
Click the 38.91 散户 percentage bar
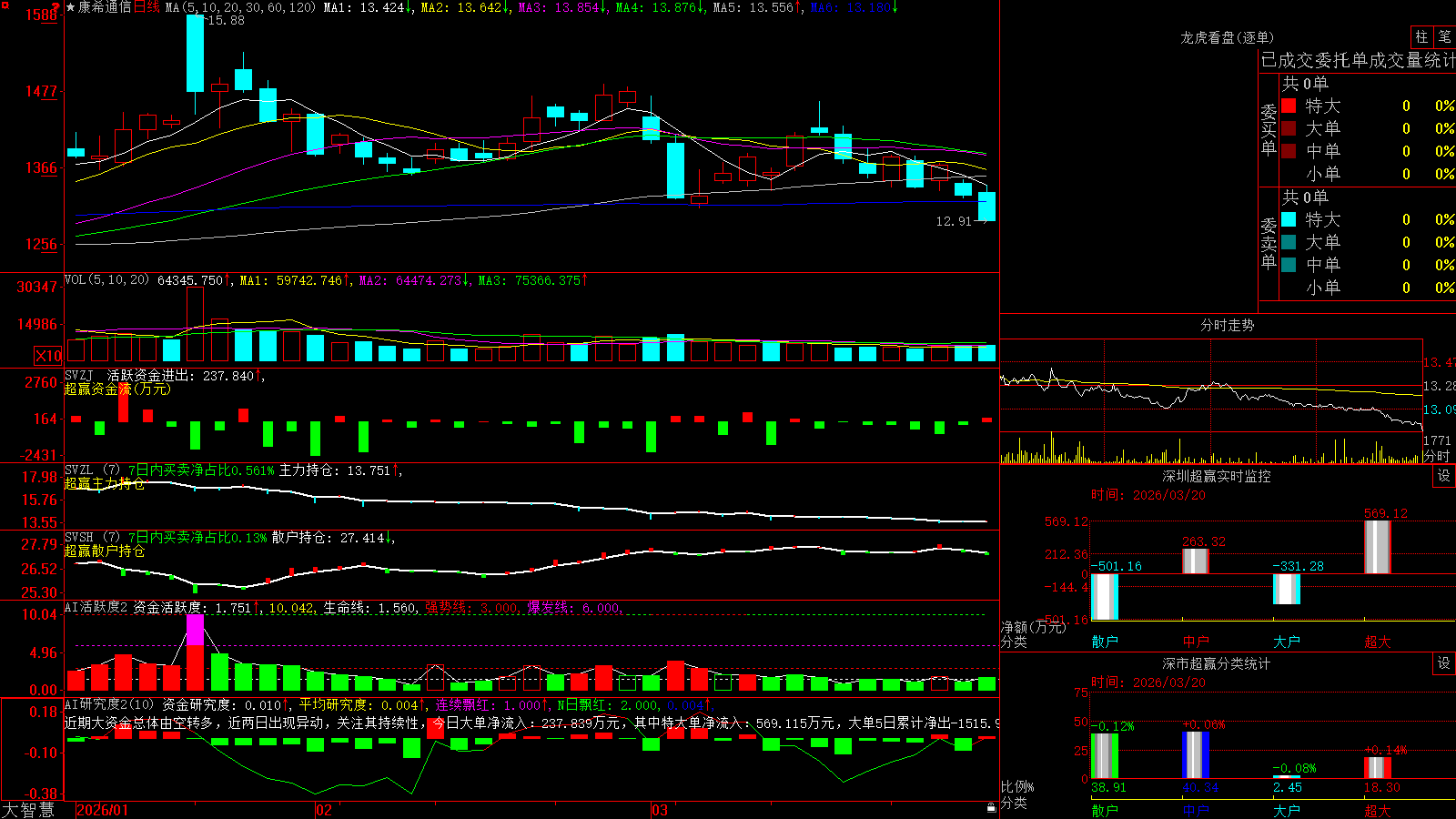click(x=1105, y=756)
